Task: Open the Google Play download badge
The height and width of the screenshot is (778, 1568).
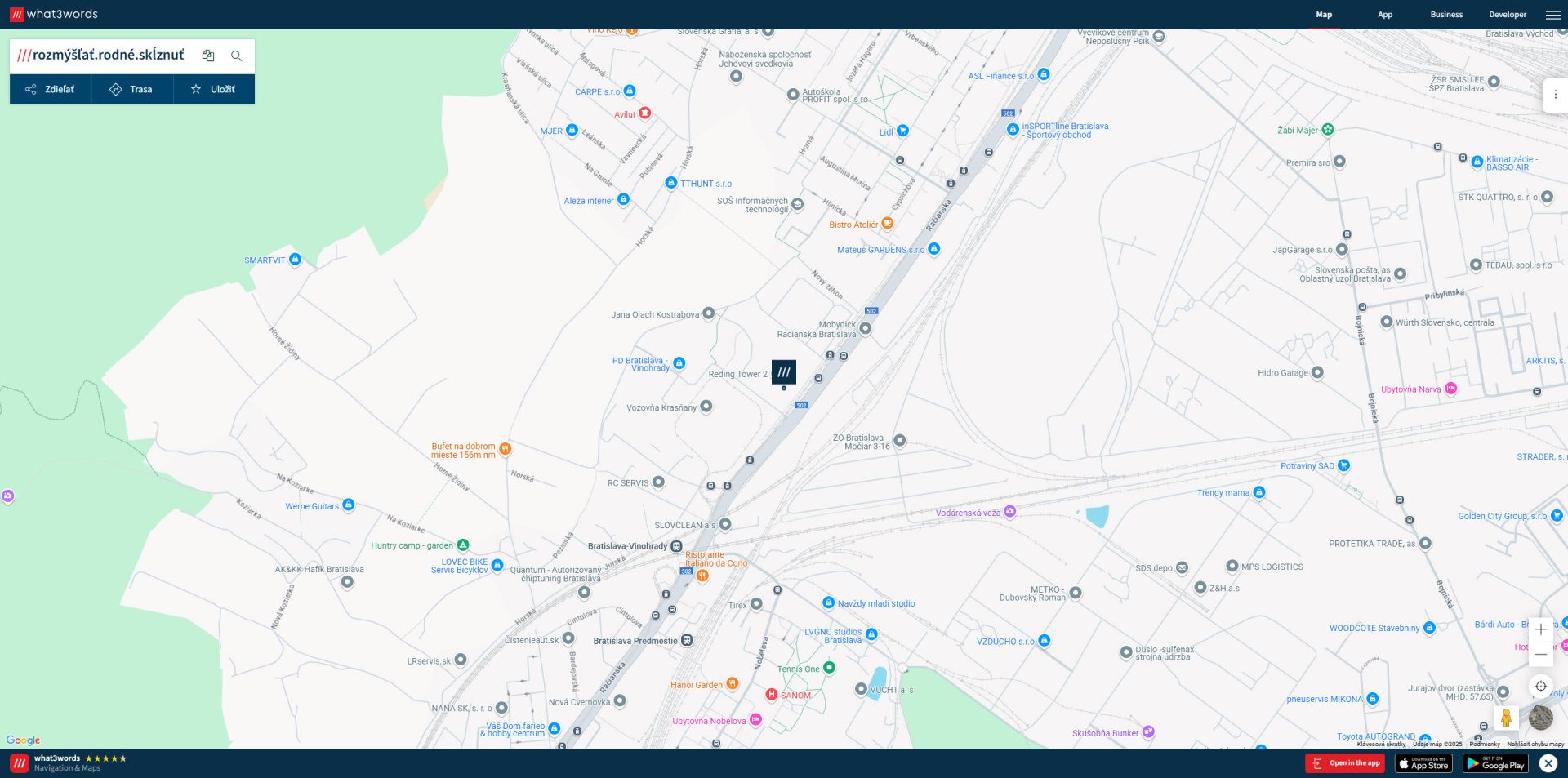Action: pos(1494,763)
